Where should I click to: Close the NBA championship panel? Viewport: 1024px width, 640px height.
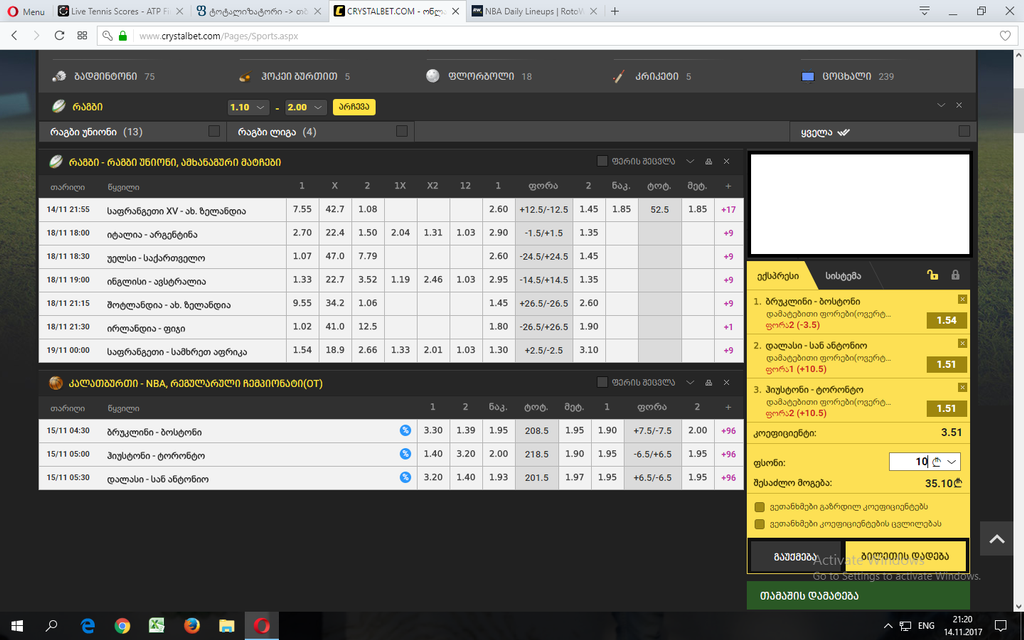click(726, 383)
